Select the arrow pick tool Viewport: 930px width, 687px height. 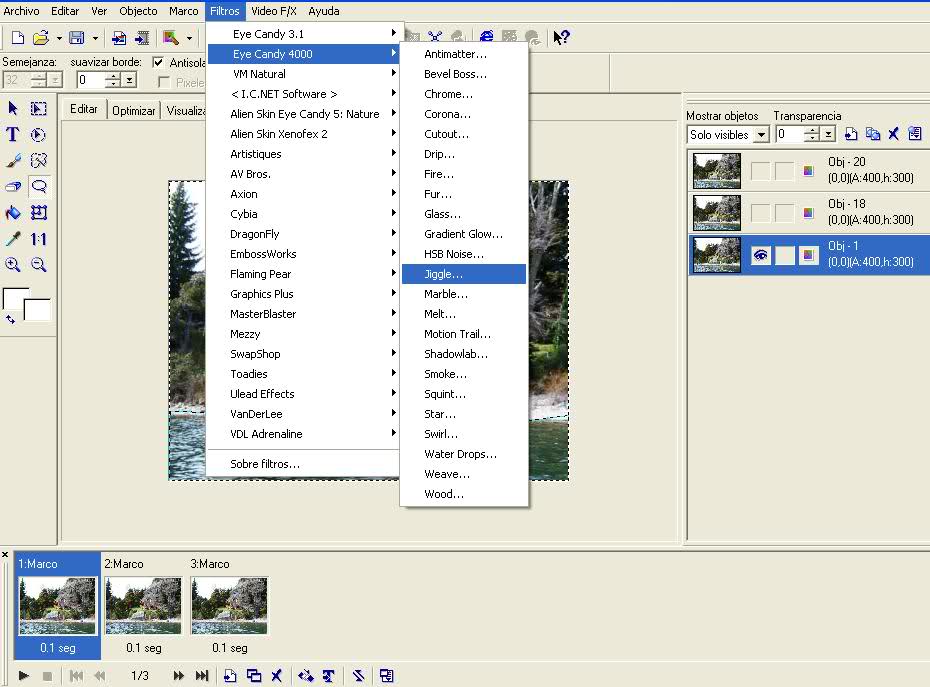(12, 109)
